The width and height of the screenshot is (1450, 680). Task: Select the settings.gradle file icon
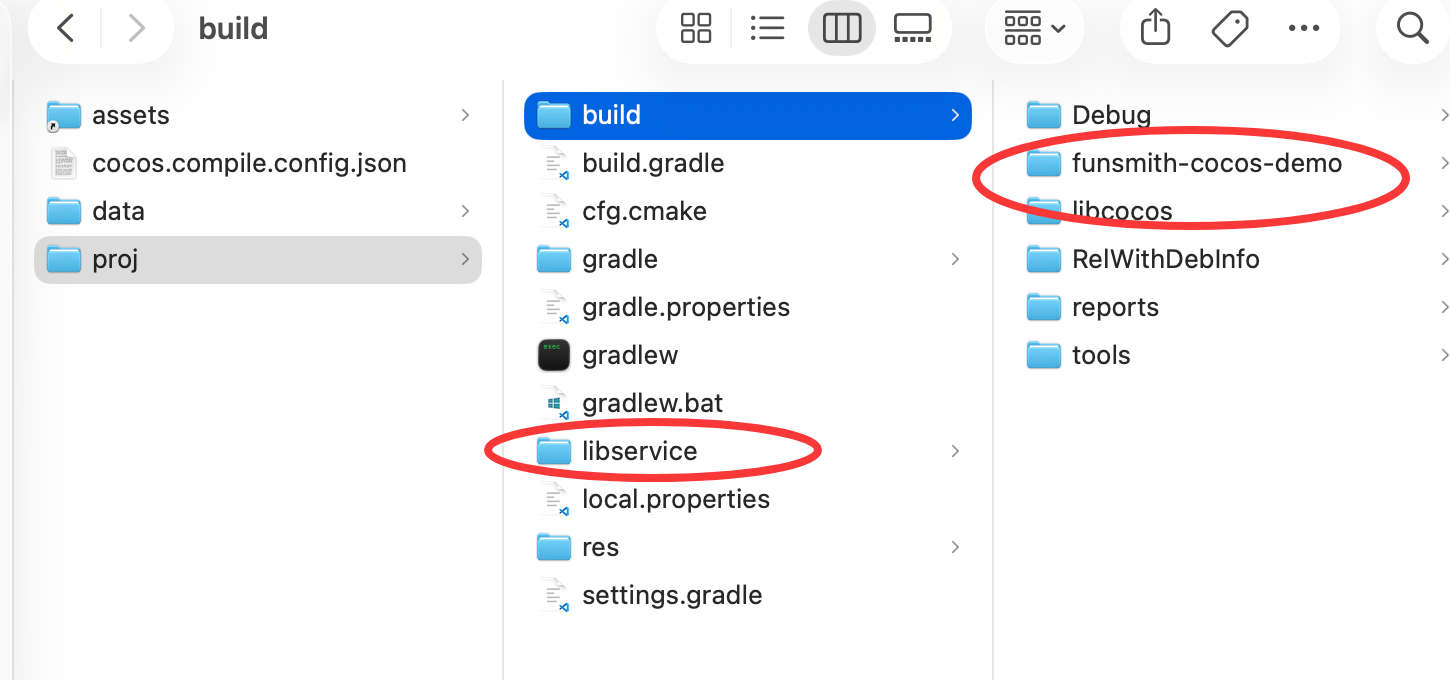(553, 595)
